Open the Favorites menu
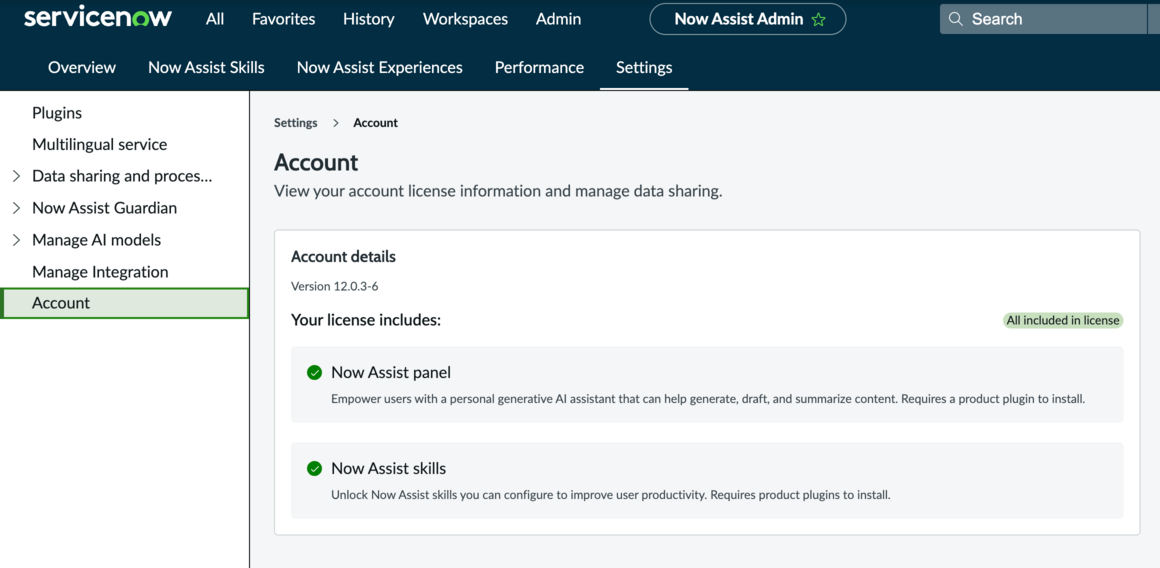1160x568 pixels. point(283,19)
